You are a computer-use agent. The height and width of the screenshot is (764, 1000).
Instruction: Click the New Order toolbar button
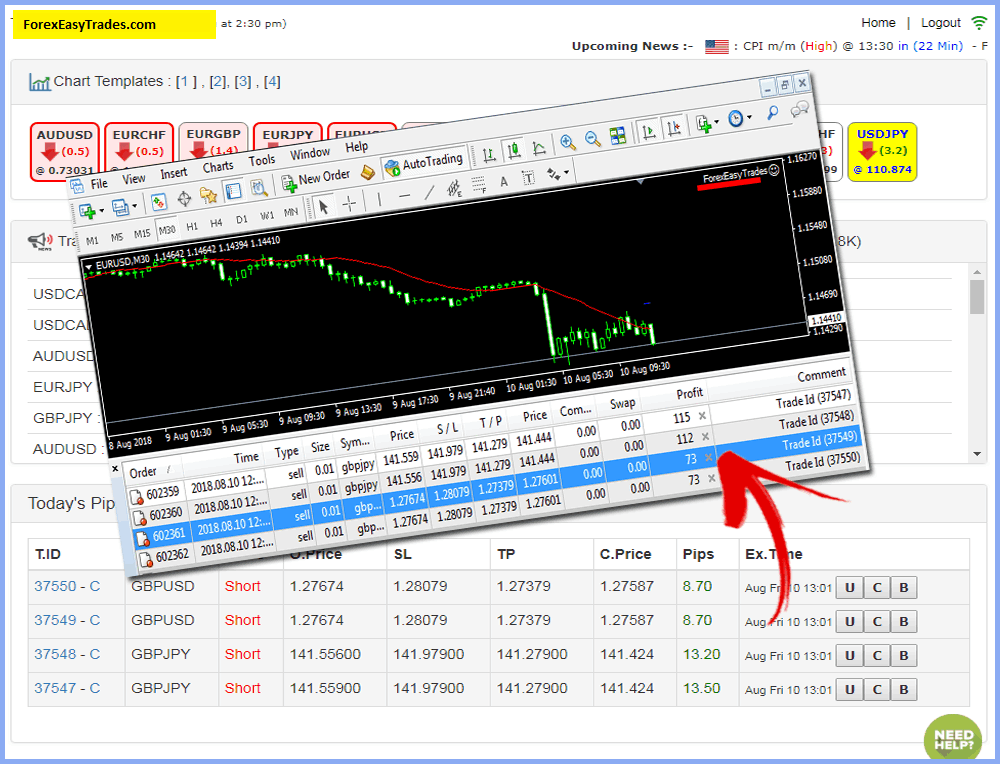coord(316,178)
